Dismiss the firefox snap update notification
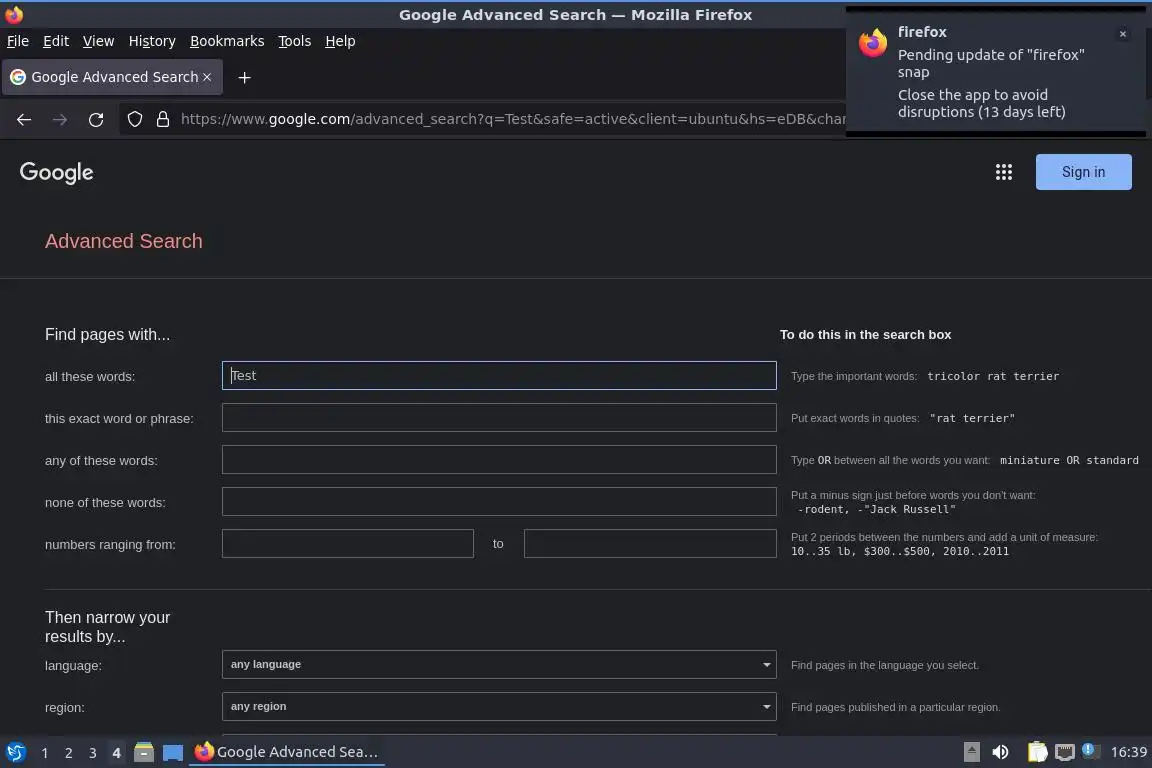The width and height of the screenshot is (1152, 768). point(1123,34)
